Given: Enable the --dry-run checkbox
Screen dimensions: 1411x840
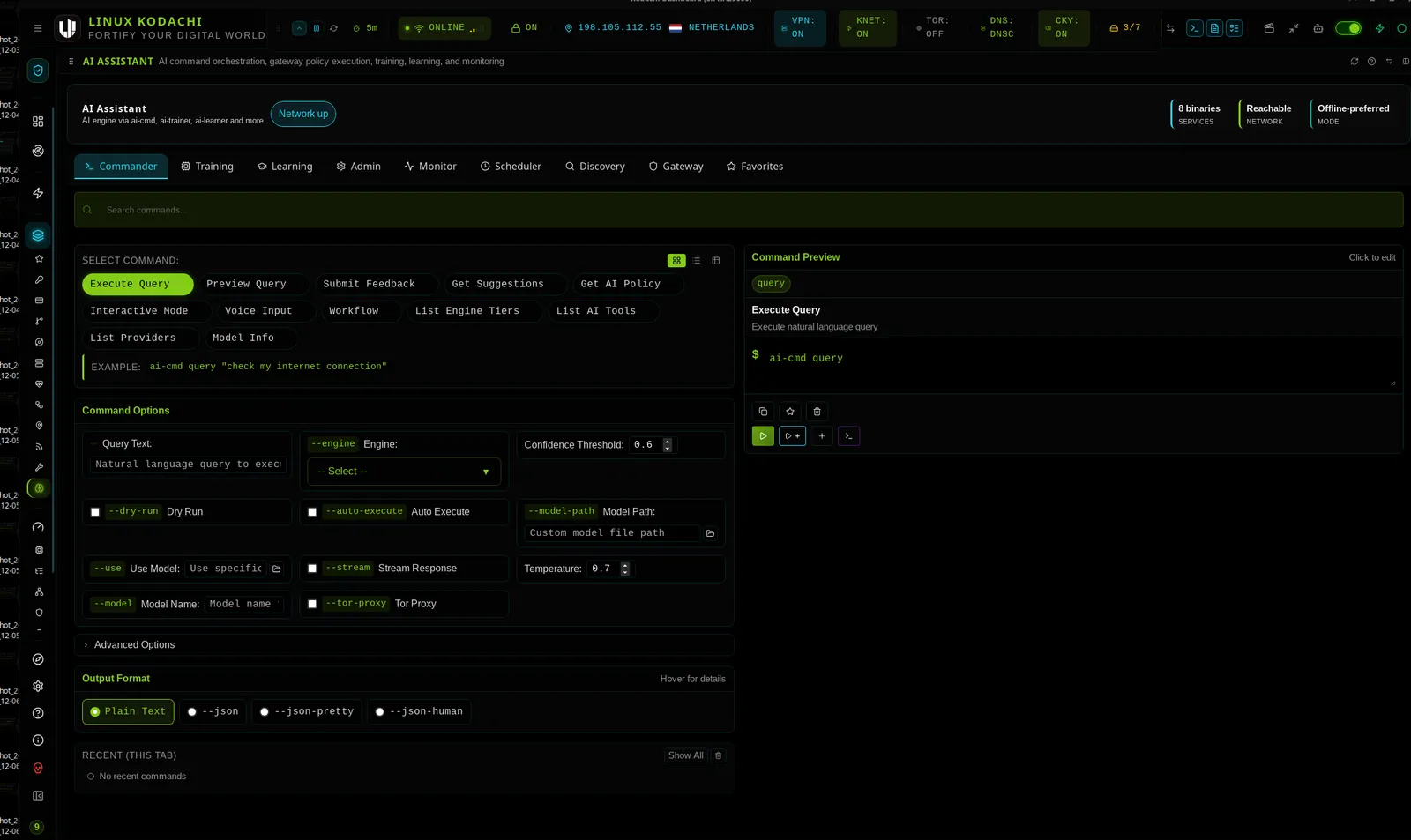Looking at the screenshot, I should pos(95,512).
